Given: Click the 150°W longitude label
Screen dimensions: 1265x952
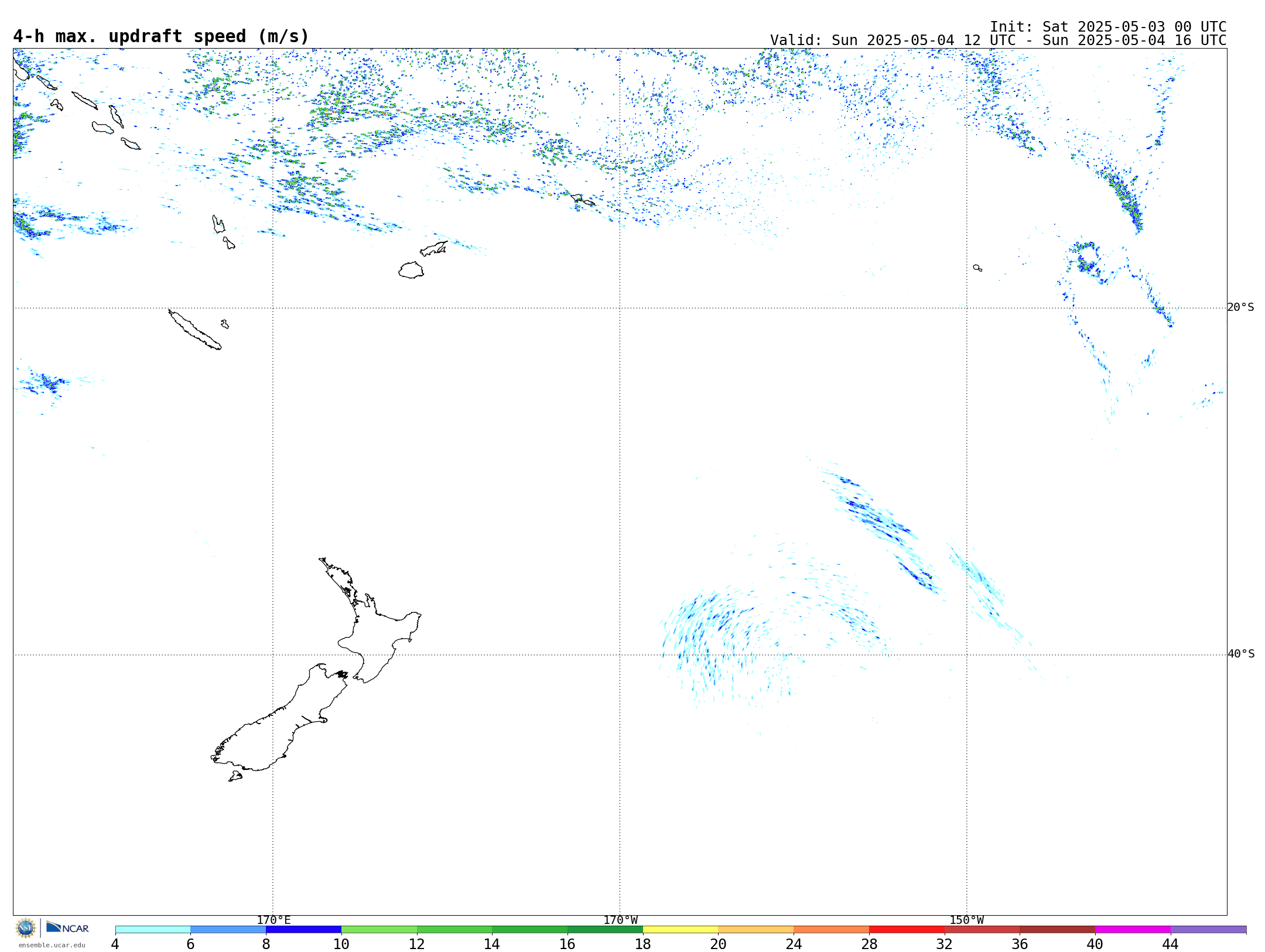Looking at the screenshot, I should 967,920.
